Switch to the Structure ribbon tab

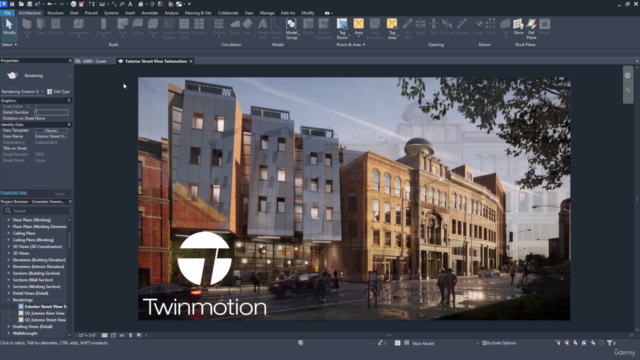pos(55,13)
